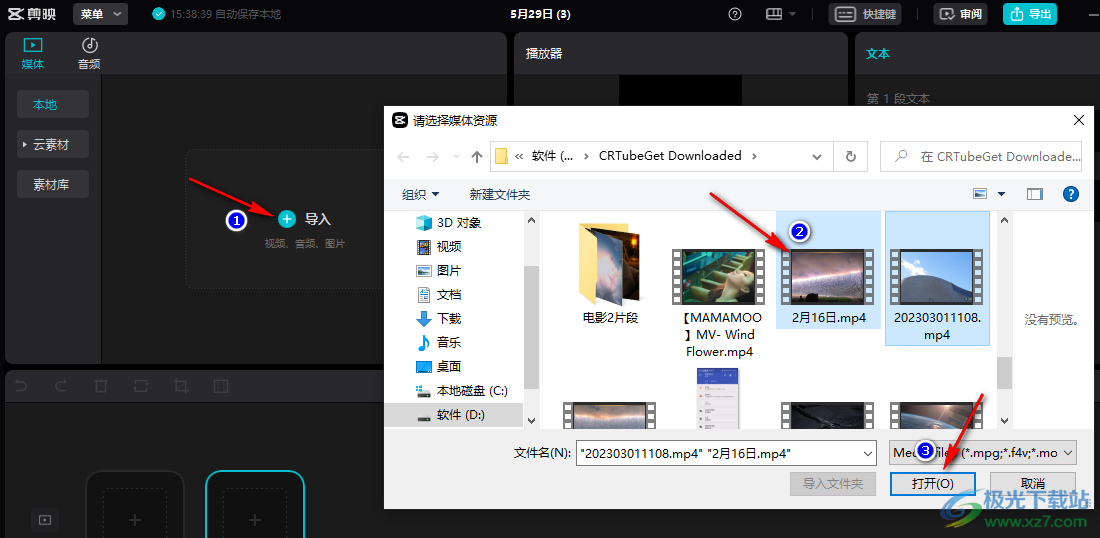The height and width of the screenshot is (538, 1100).
Task: Open the material library (素材库)
Action: (53, 185)
